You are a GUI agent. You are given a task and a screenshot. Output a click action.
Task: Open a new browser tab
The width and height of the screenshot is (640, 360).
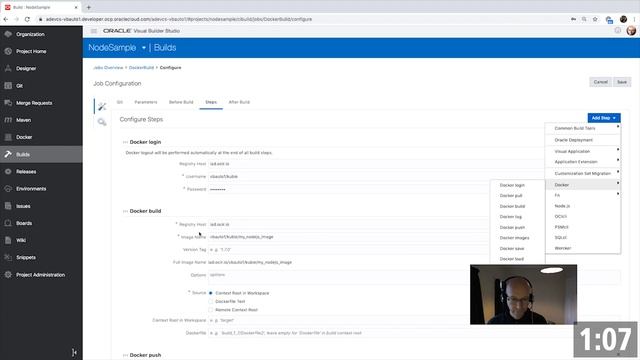tap(89, 7)
